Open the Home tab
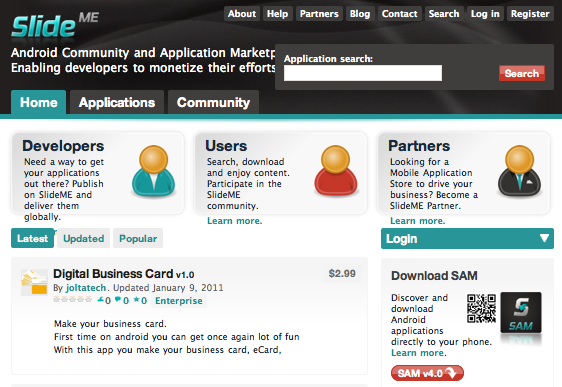The image size is (562, 387). pos(38,102)
